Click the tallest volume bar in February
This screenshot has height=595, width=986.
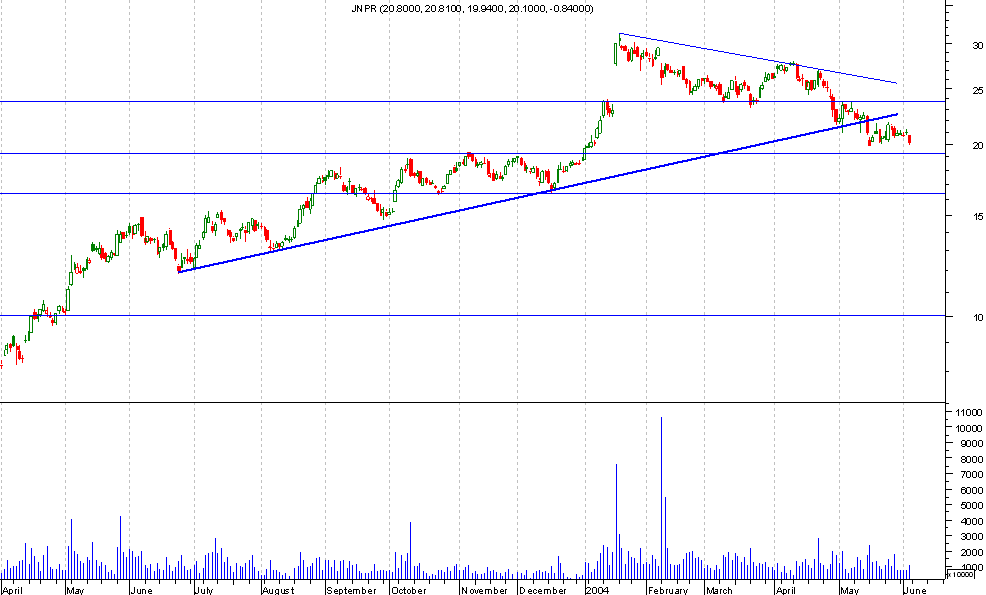pos(661,498)
